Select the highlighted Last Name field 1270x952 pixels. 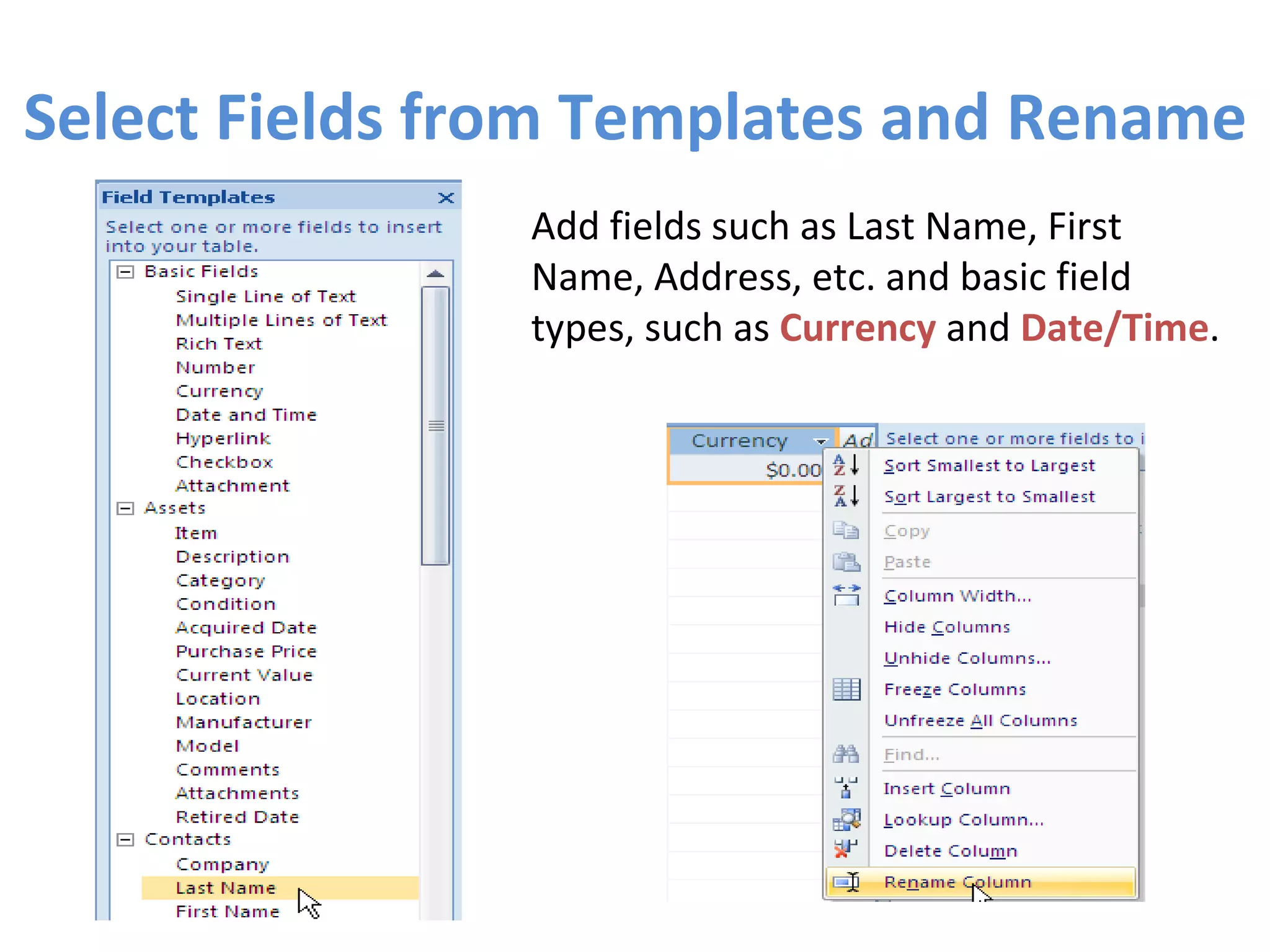[x=280, y=888]
